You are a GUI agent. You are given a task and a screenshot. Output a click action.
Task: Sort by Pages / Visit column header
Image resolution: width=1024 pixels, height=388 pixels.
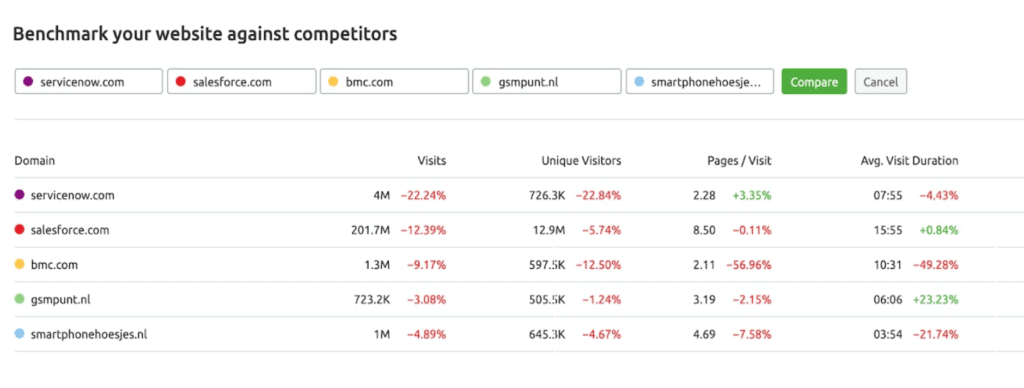739,160
